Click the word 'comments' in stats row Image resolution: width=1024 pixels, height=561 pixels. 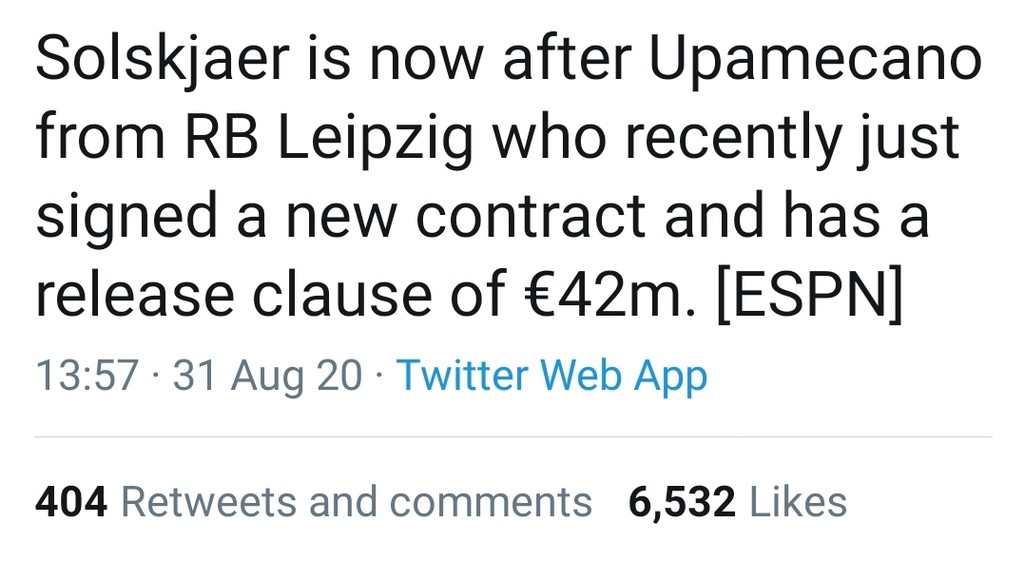tap(491, 501)
